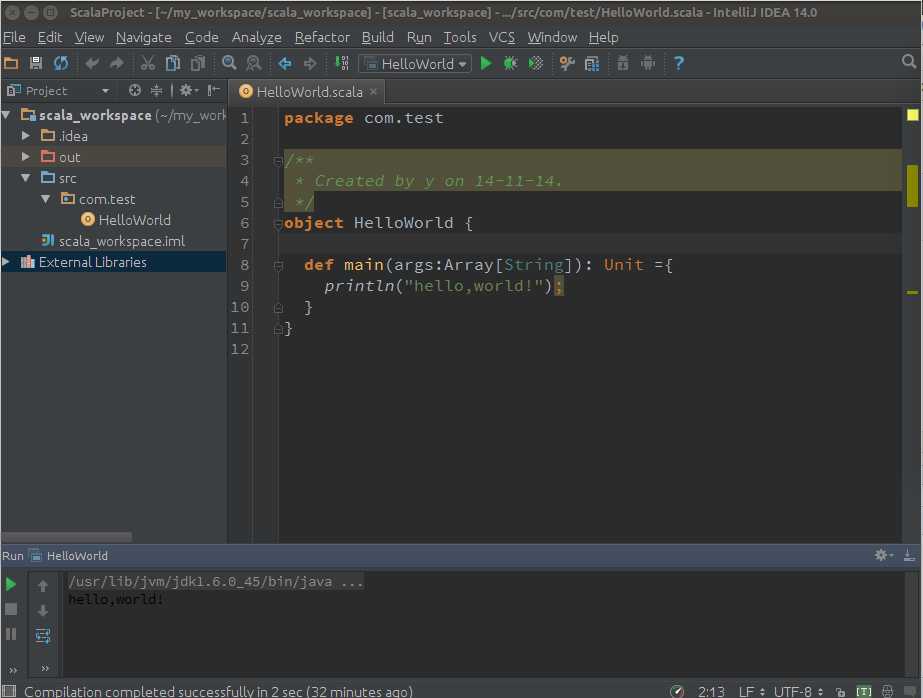Open Replace with the second magnifier icon
Viewport: 923px width, 698px height.
pos(254,63)
